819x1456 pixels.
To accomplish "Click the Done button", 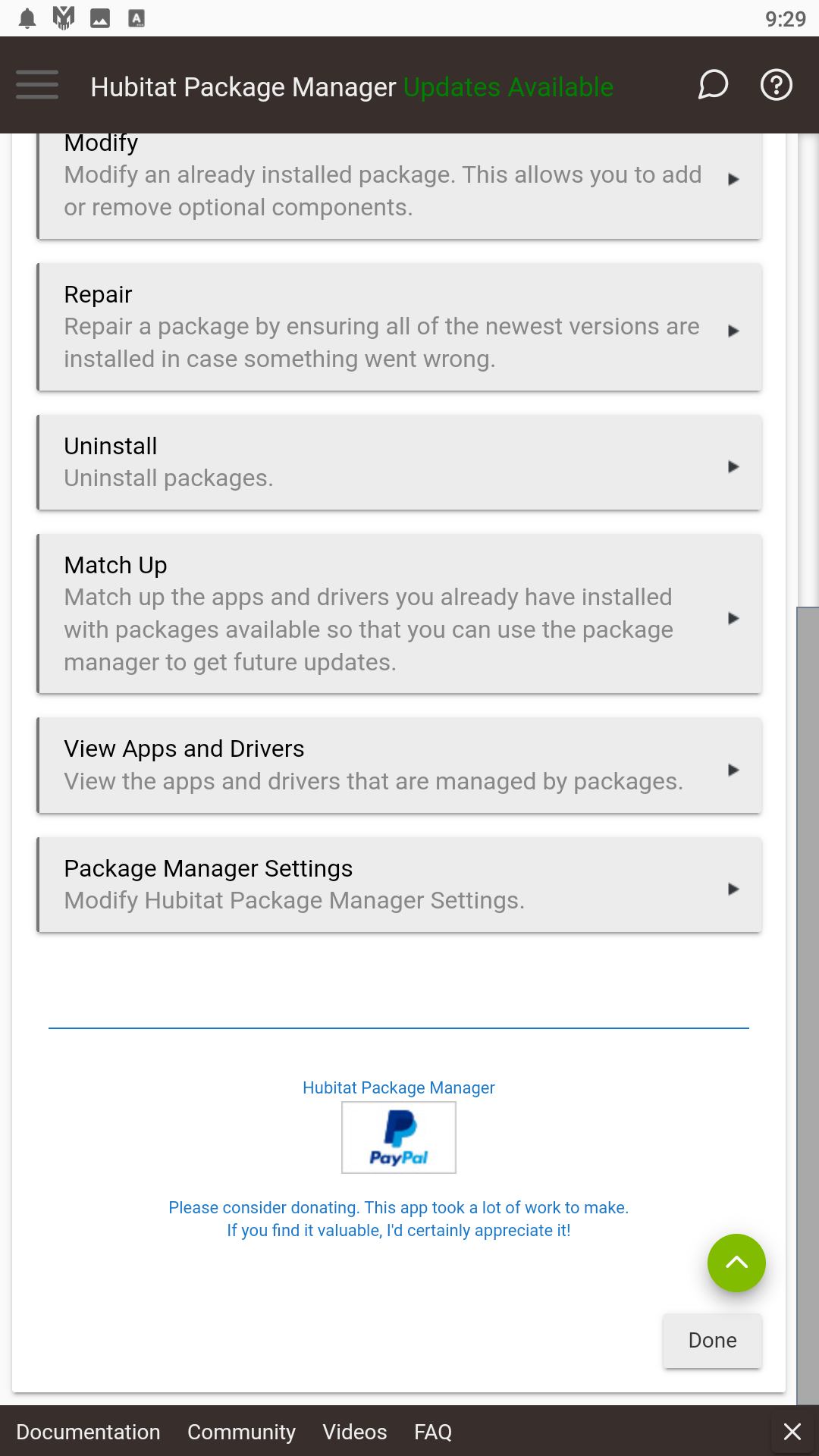I will pos(712,1341).
